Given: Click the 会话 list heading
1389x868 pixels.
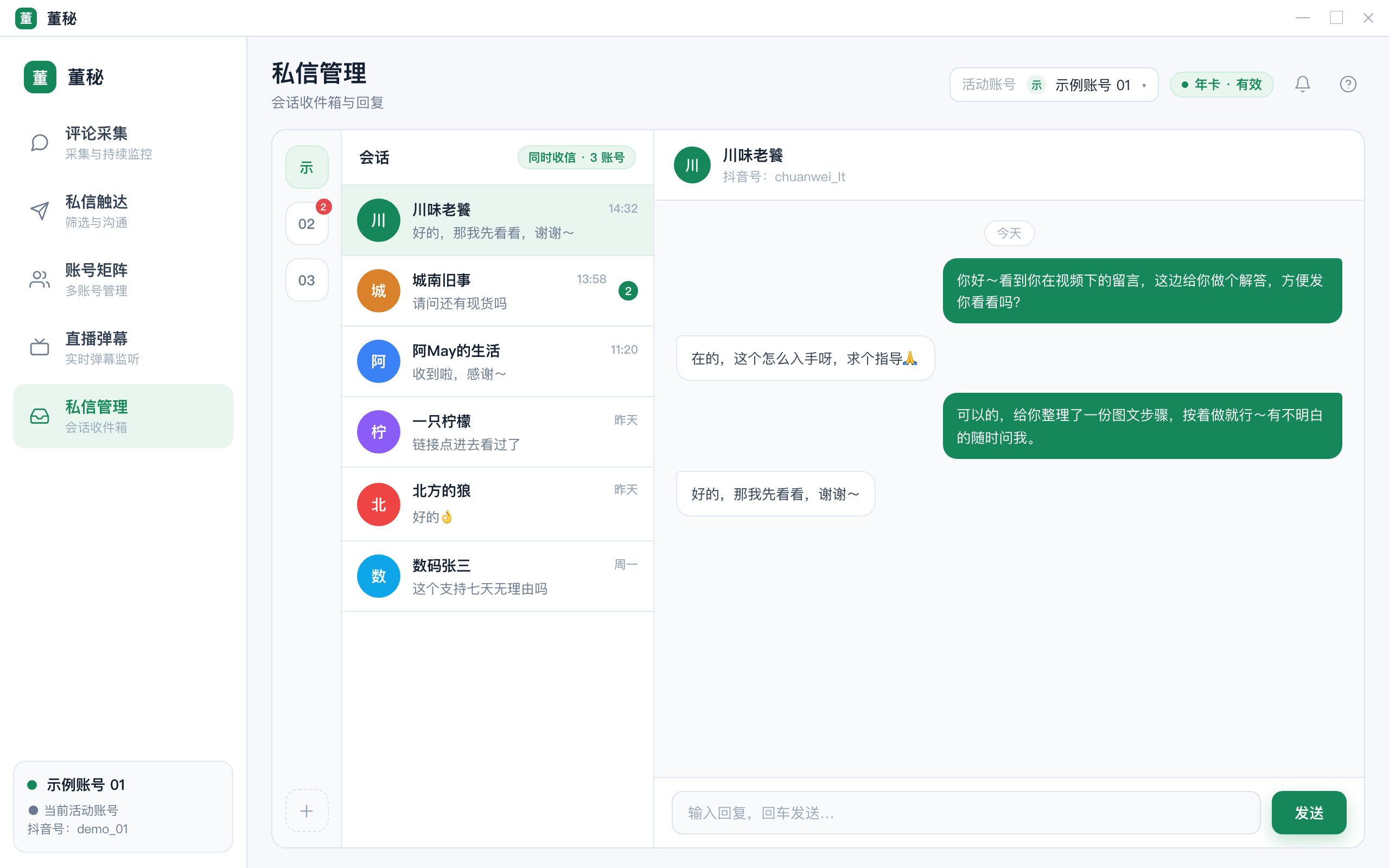Looking at the screenshot, I should 374,157.
